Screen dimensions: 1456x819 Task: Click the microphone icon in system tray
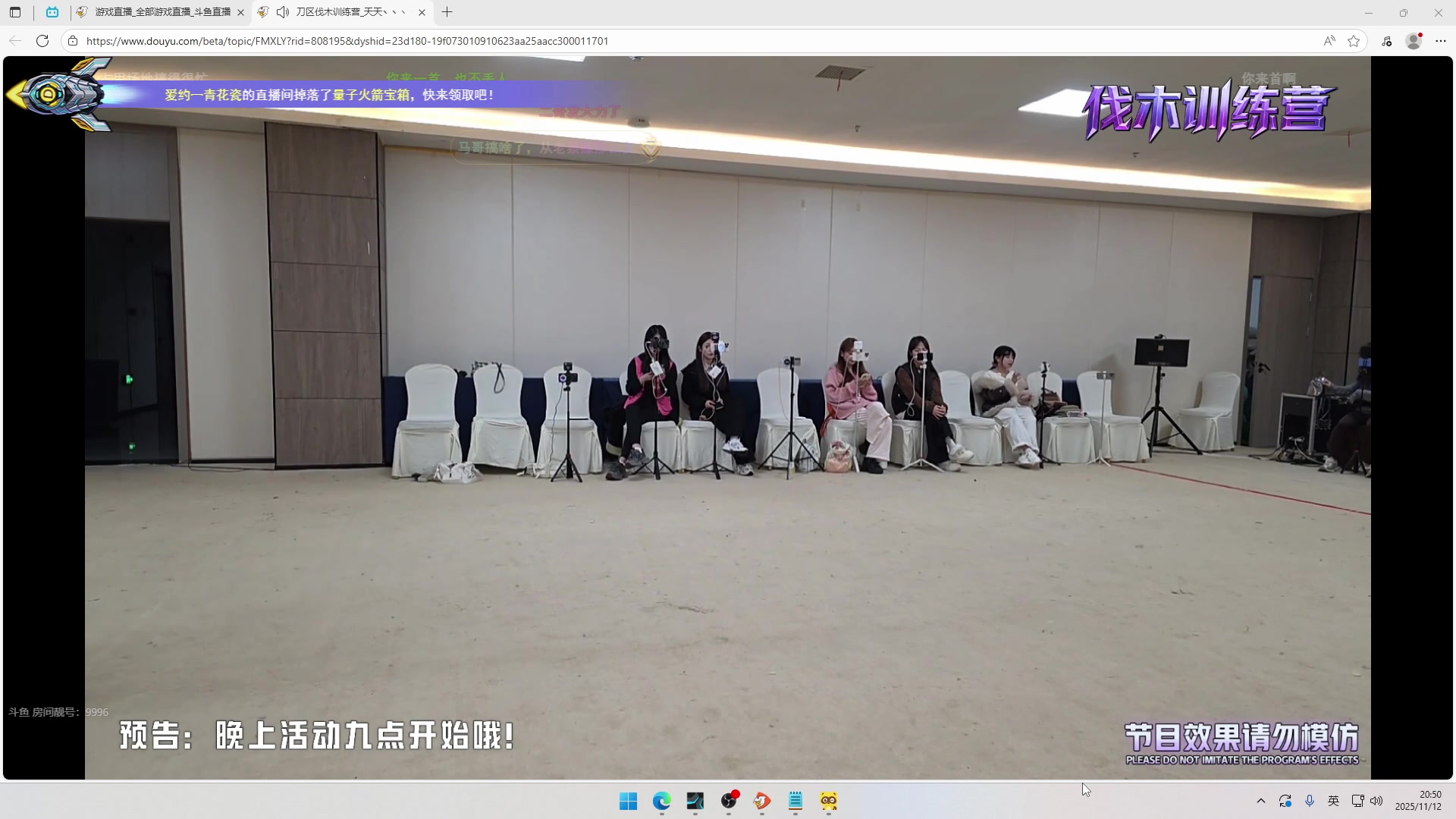[1310, 801]
